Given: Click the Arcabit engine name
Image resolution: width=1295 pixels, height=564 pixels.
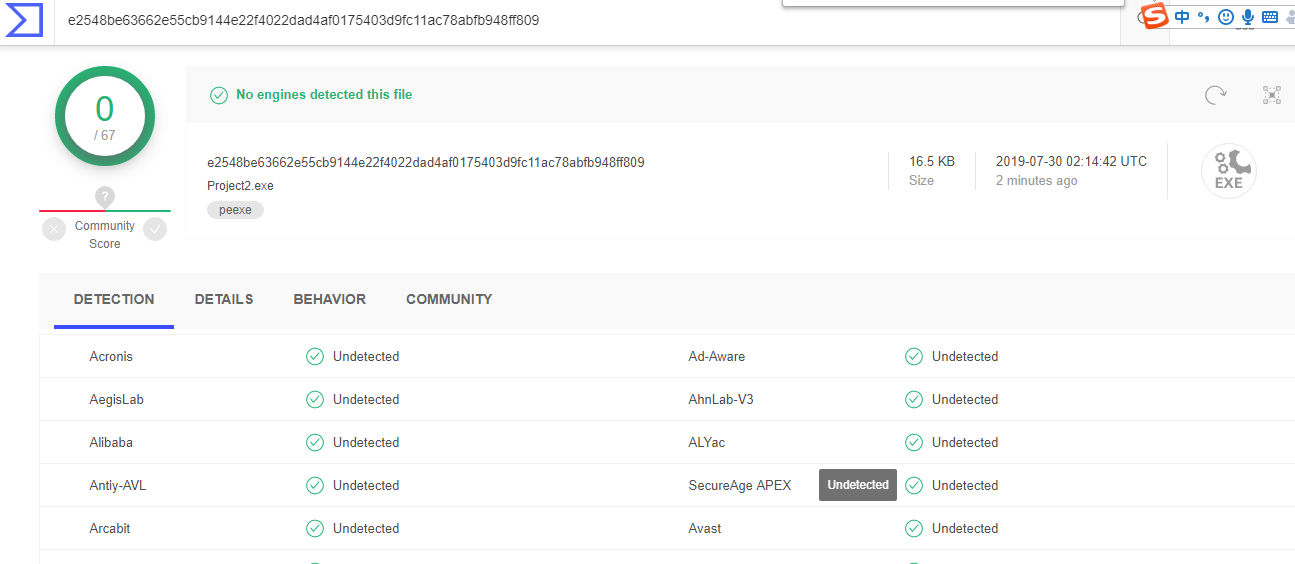Looking at the screenshot, I should [110, 528].
